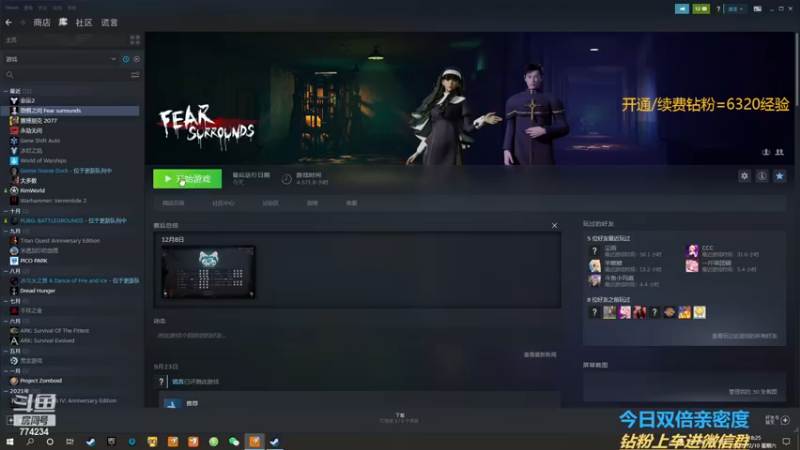This screenshot has height=450, width=800.
Task: Open Windows taskbar search icon
Action: 30,442
